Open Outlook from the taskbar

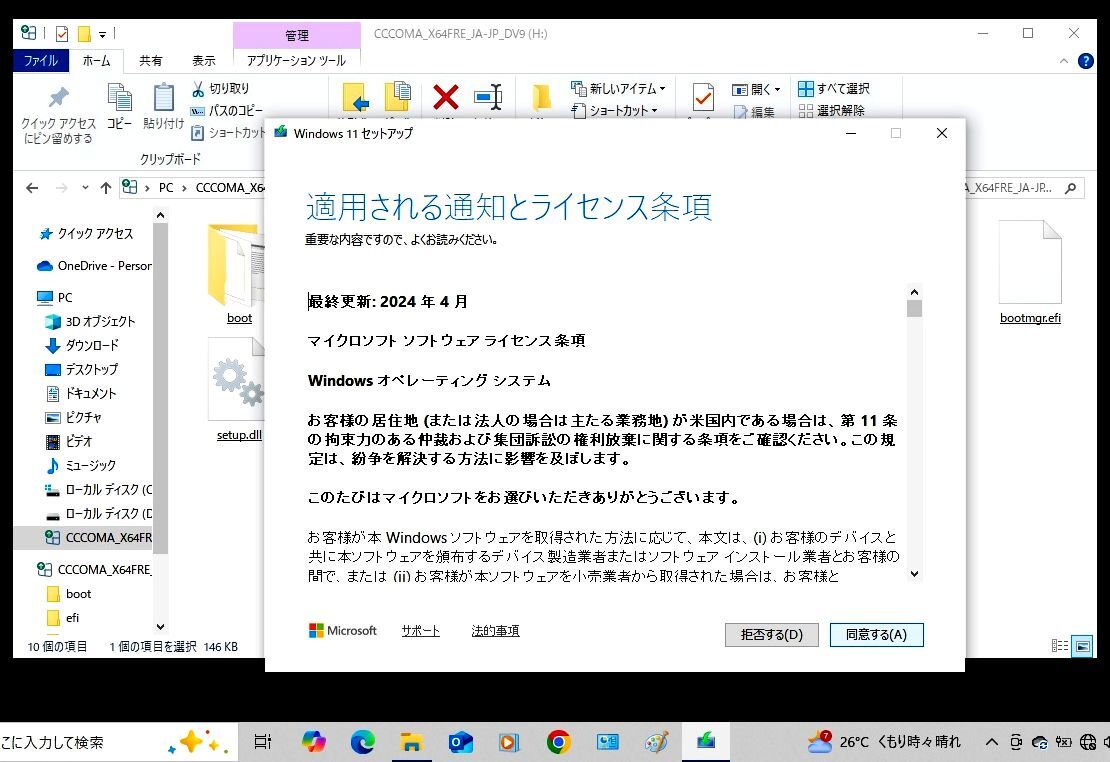pos(461,742)
